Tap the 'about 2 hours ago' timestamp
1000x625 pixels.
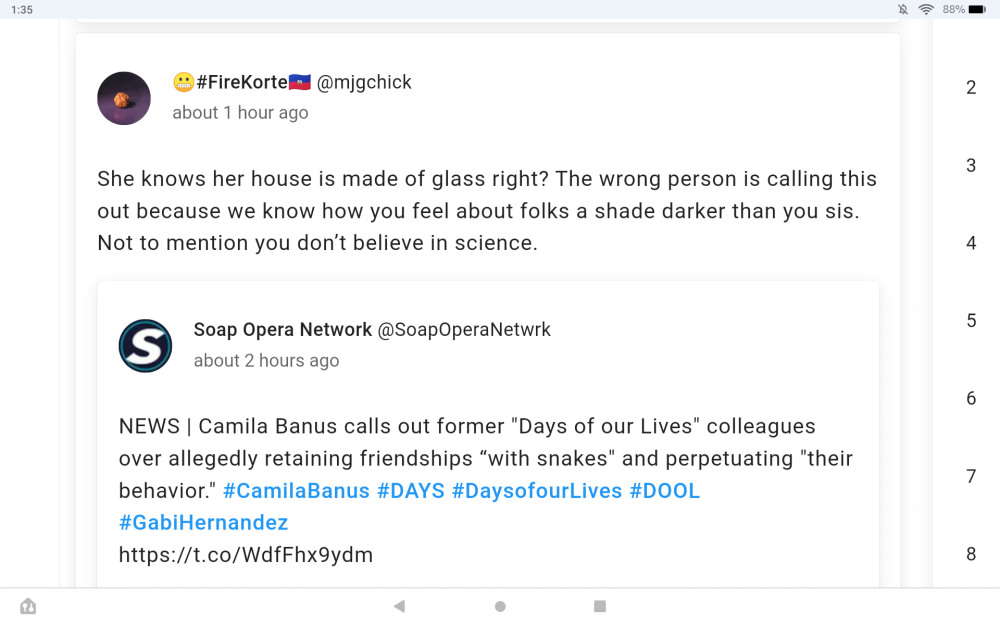tap(266, 361)
